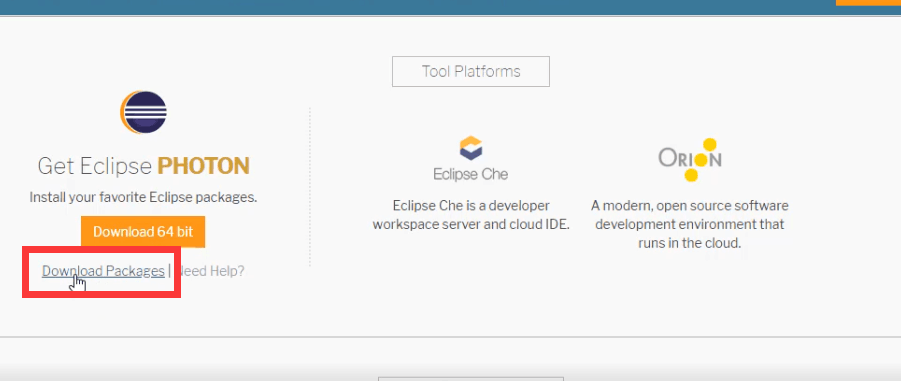The width and height of the screenshot is (901, 381).
Task: Click the 'A modern, open source software' description
Action: [690, 224]
